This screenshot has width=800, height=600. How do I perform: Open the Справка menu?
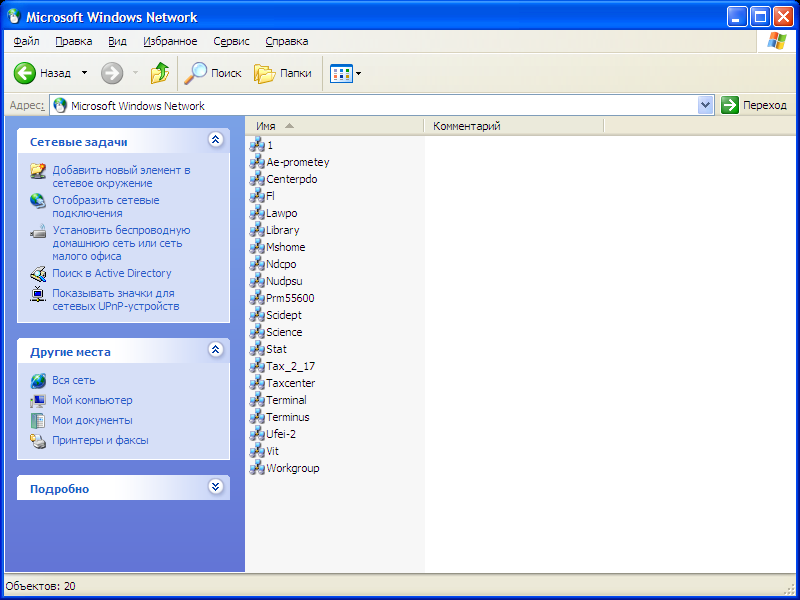click(x=286, y=41)
